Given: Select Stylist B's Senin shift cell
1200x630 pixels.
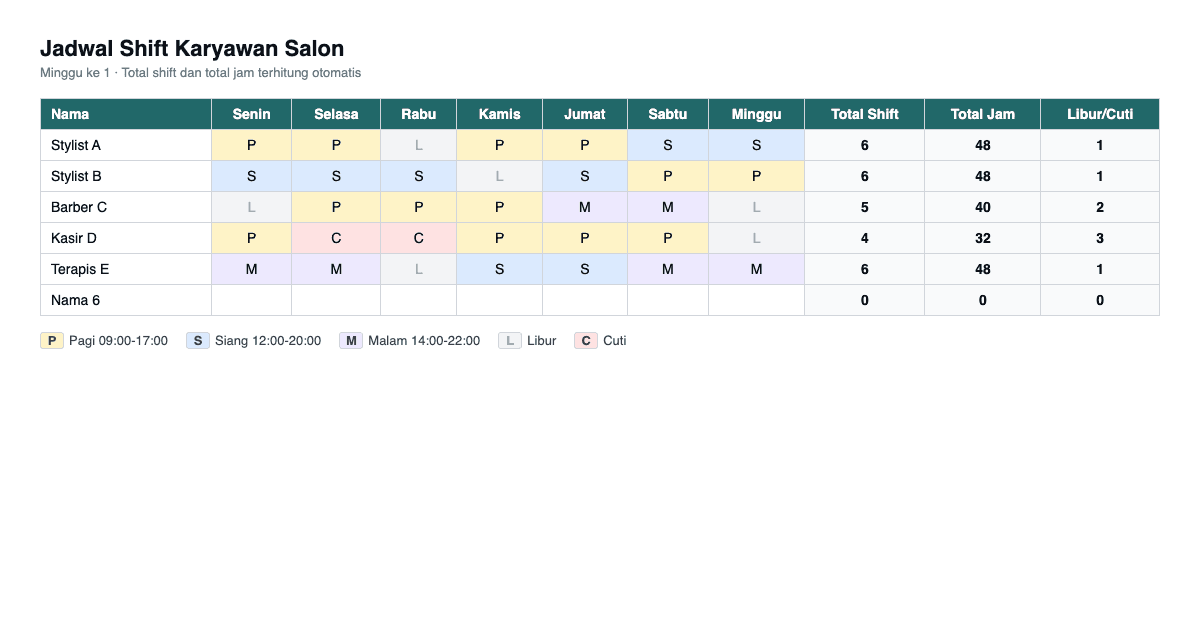Looking at the screenshot, I should [x=251, y=176].
